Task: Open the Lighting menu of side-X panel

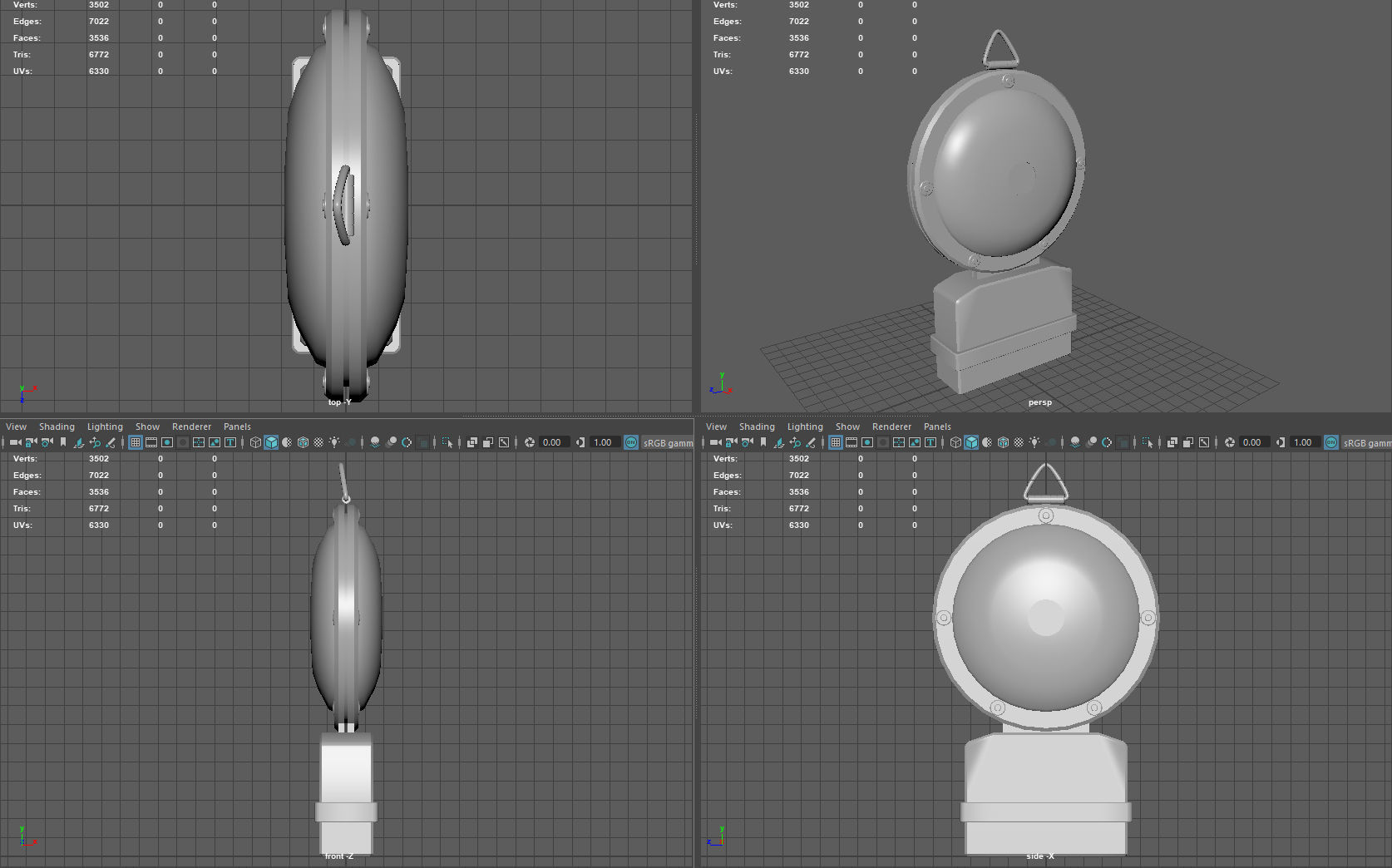Action: coord(805,427)
